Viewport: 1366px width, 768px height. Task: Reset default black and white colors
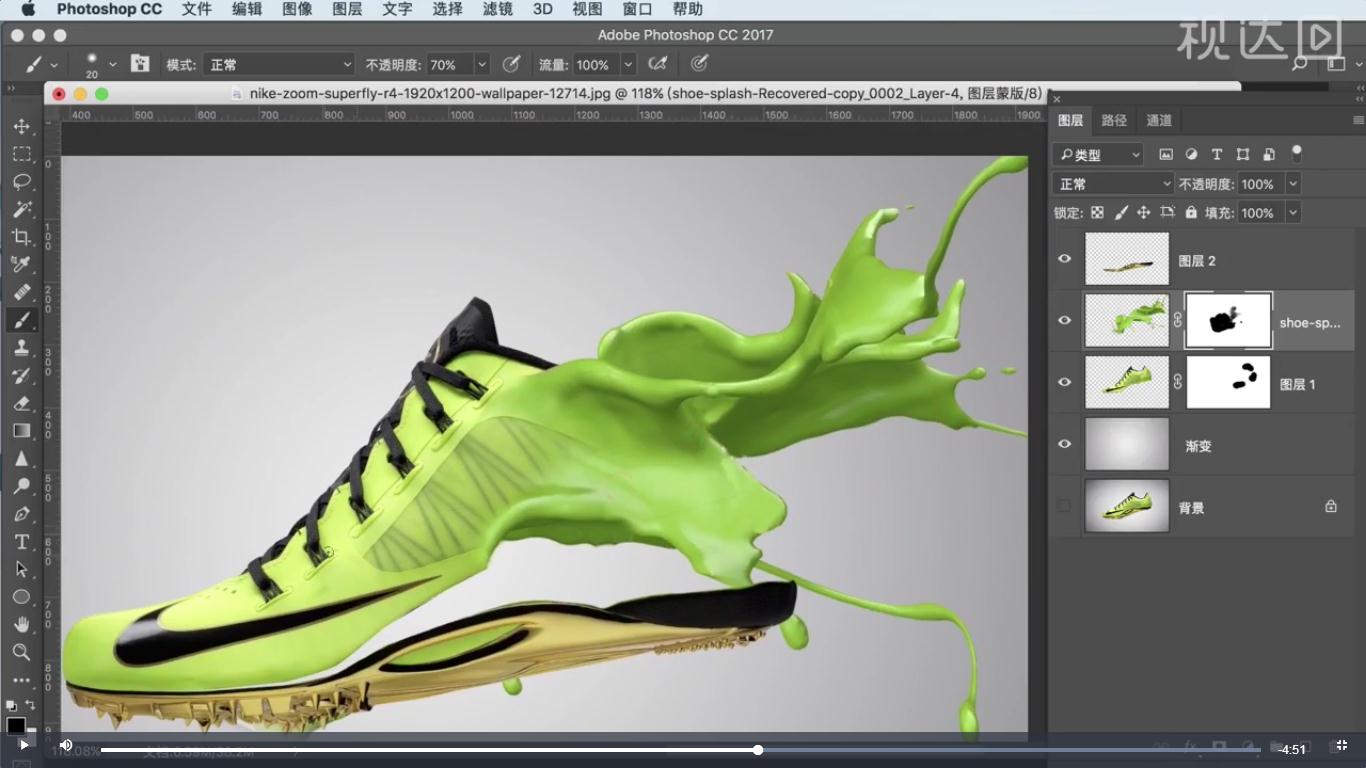(12, 705)
